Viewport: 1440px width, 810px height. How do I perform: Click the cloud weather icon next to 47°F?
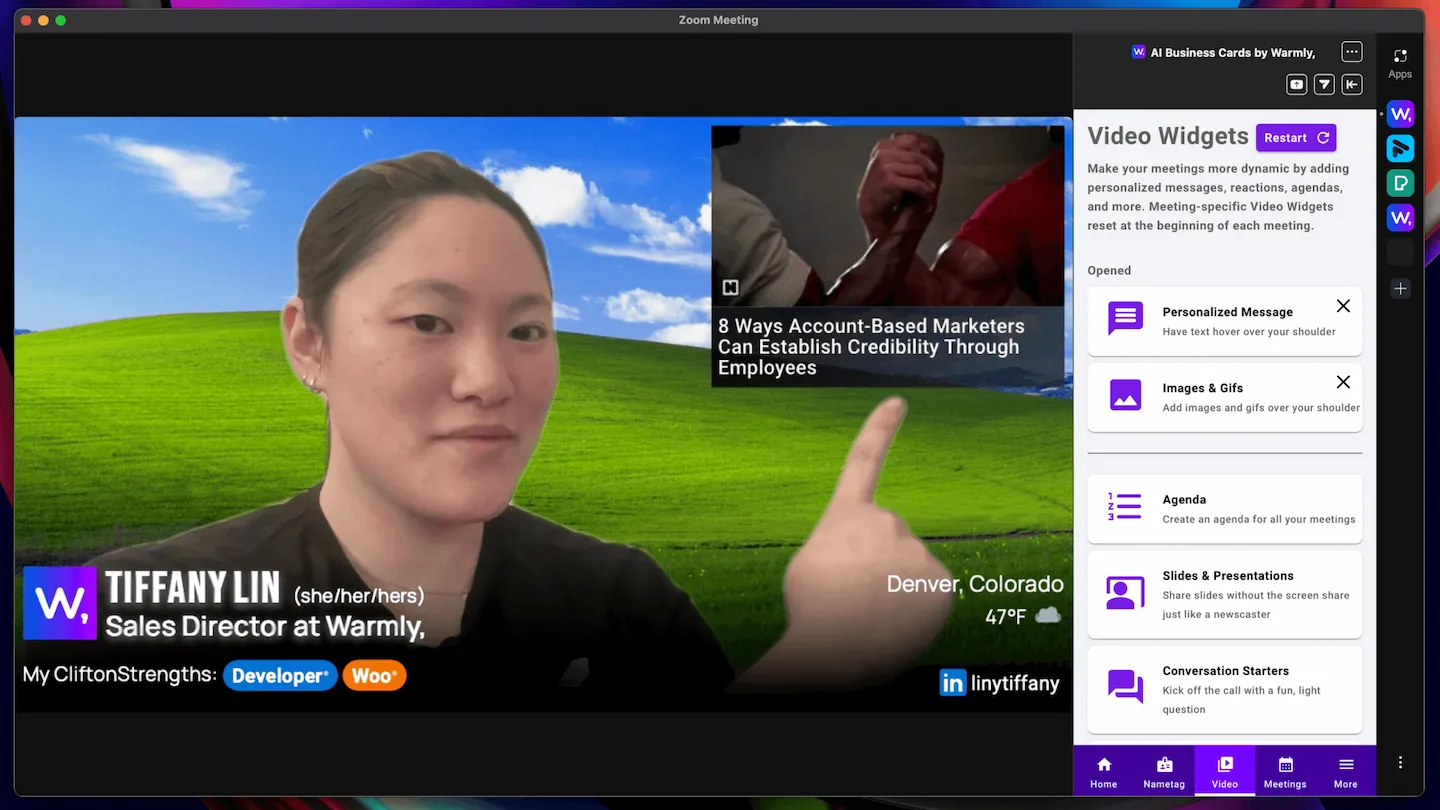point(1048,615)
